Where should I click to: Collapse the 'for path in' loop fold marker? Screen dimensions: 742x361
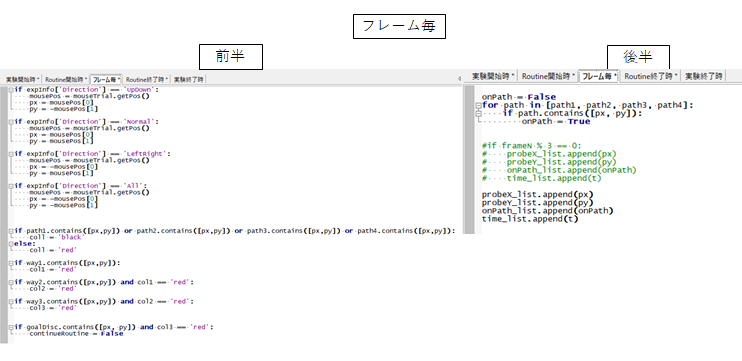click(478, 105)
